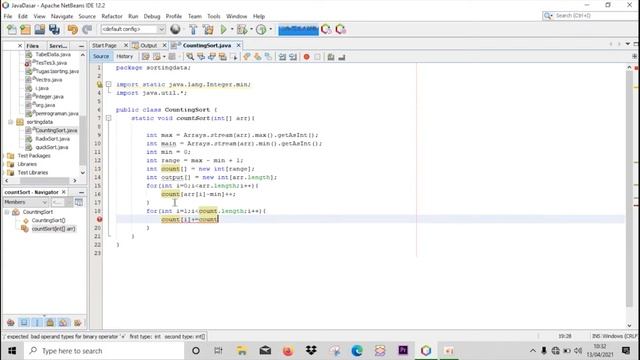Viewport: 640px width, 360px height.
Task: Click the Last Edit icon in editor toolbar
Action: click(x=146, y=57)
